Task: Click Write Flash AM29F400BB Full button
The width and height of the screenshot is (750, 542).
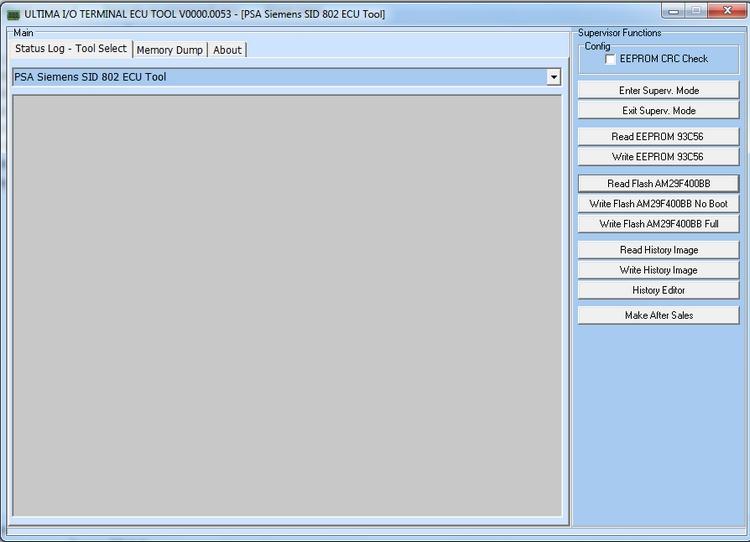Action: [659, 224]
